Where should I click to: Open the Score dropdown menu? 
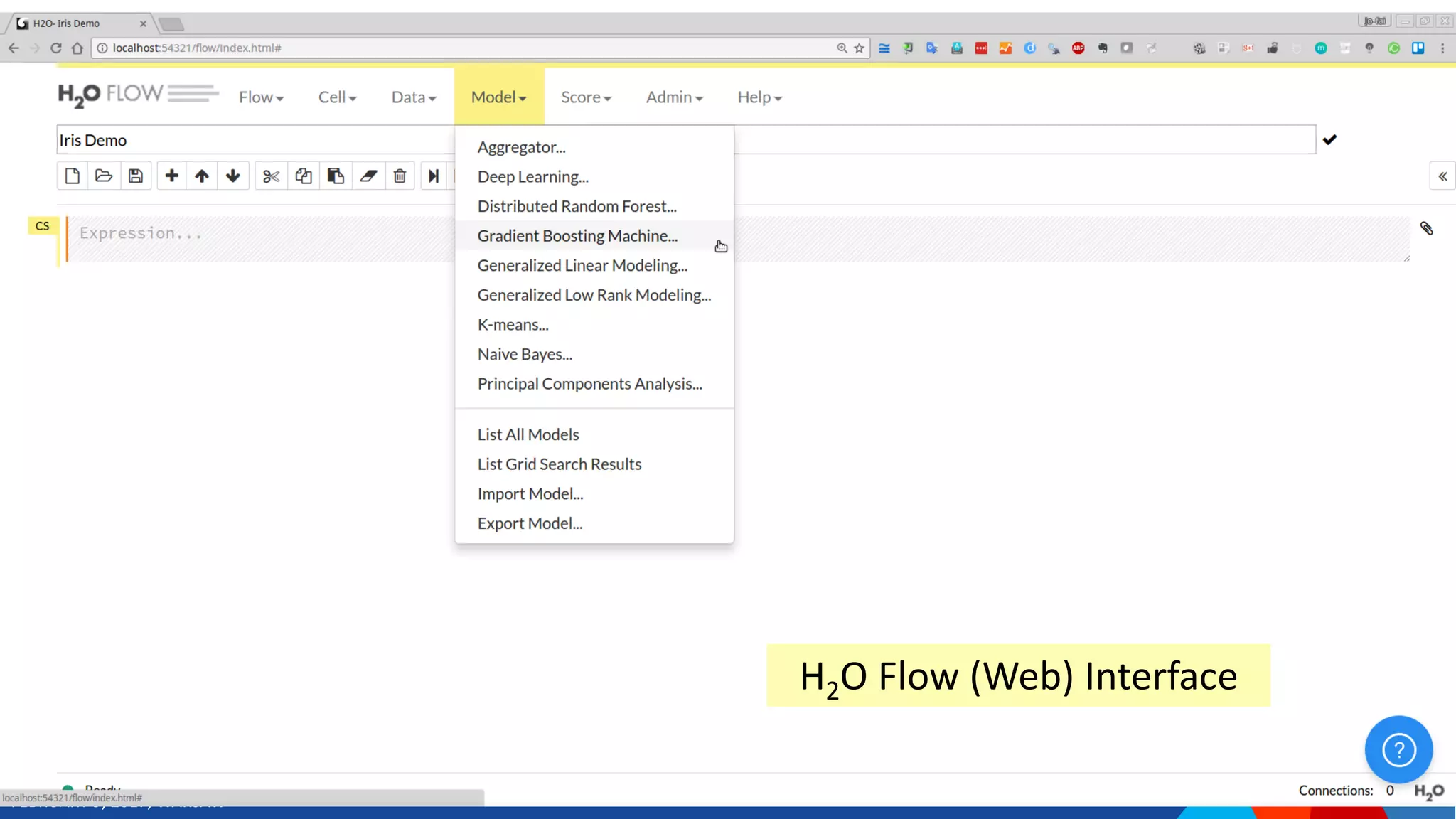pyautogui.click(x=586, y=97)
